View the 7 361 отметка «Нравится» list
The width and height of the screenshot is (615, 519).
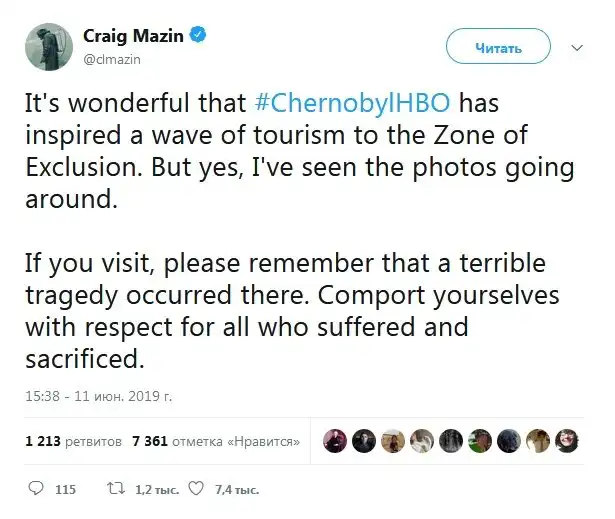coord(216,440)
